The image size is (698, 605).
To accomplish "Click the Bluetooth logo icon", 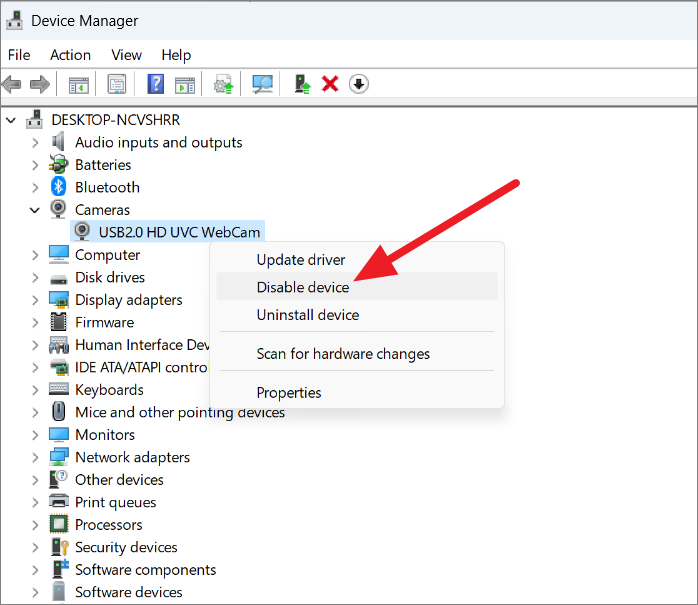I will [58, 187].
